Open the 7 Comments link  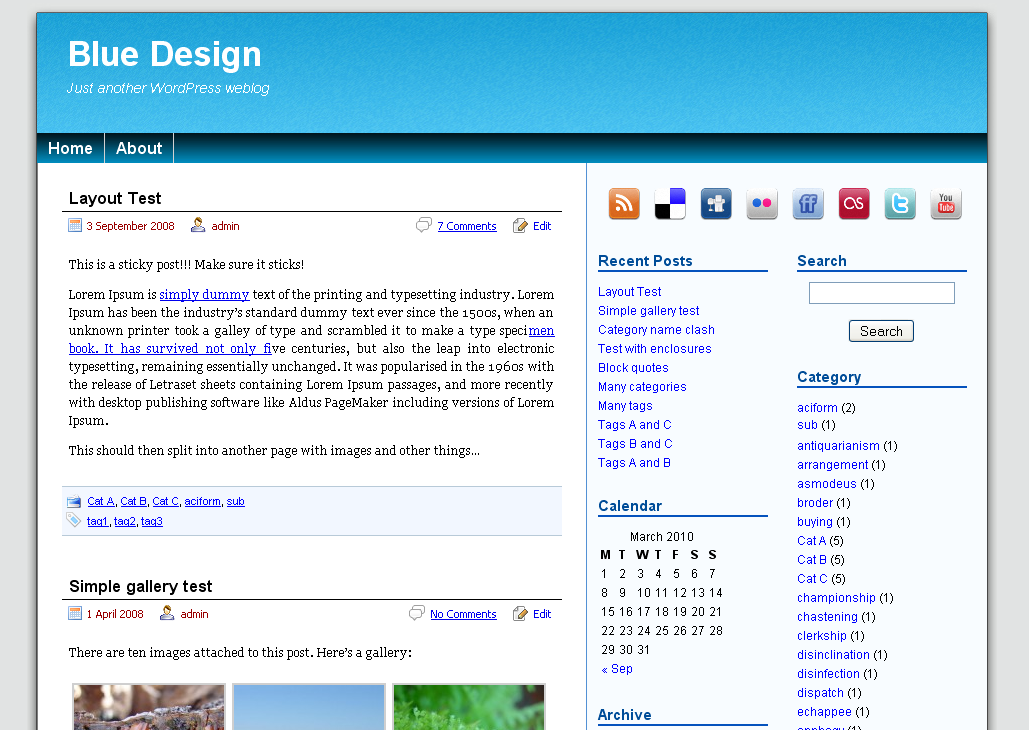pos(466,226)
